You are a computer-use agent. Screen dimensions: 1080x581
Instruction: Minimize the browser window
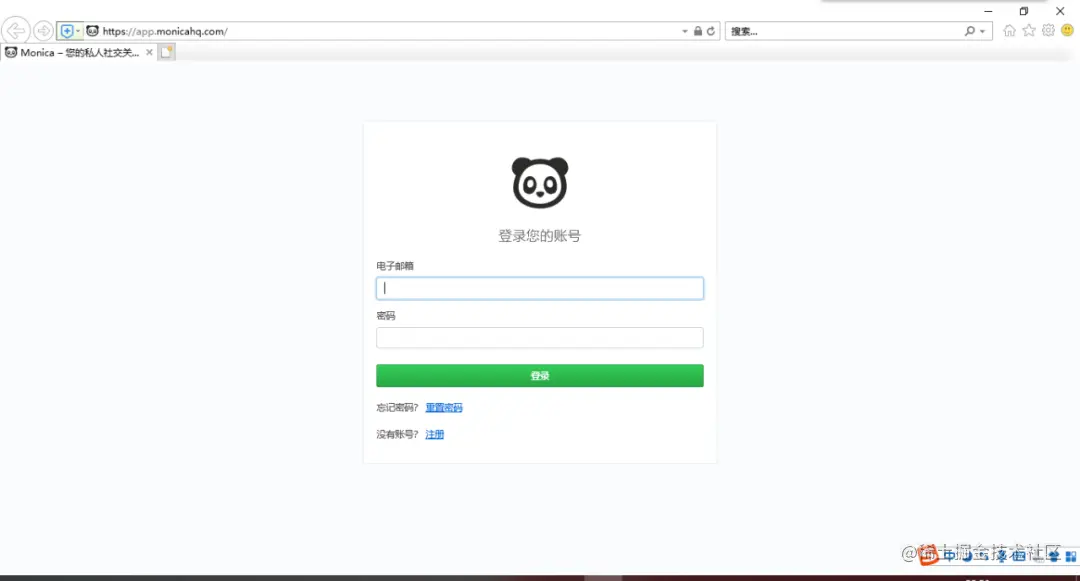[988, 11]
